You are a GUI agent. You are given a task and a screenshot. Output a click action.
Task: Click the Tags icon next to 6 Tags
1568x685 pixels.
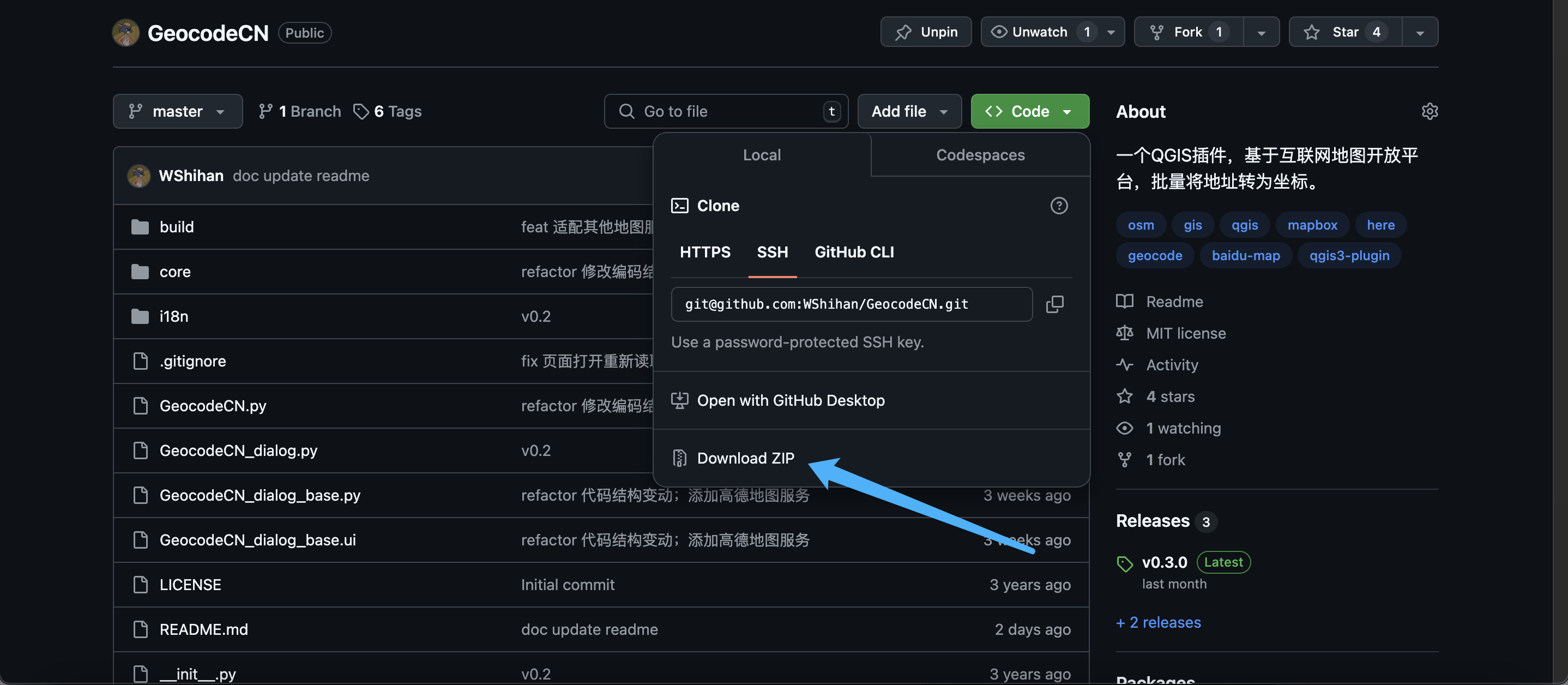[361, 111]
